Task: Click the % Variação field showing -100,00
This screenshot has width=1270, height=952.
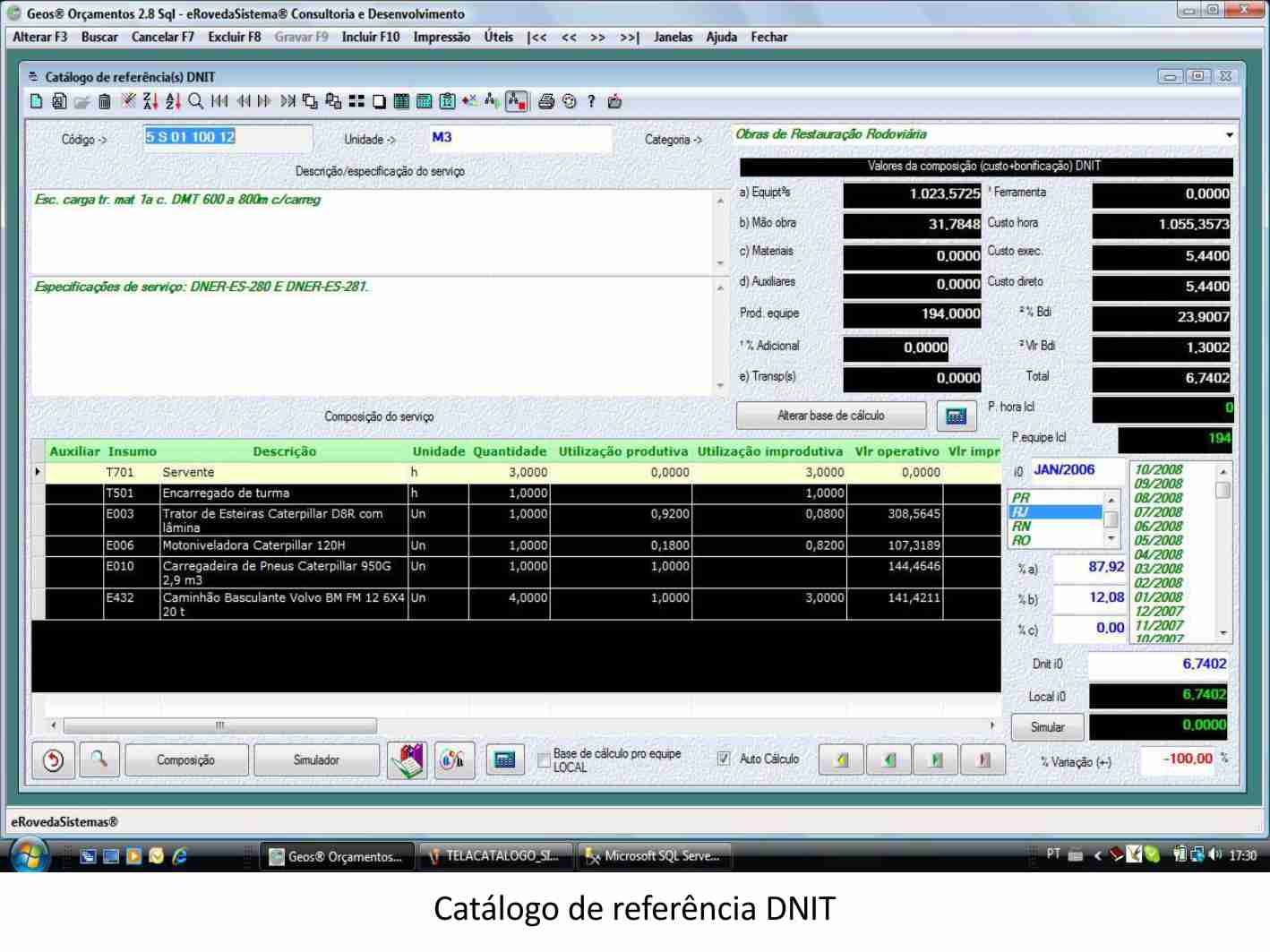Action: [1178, 759]
